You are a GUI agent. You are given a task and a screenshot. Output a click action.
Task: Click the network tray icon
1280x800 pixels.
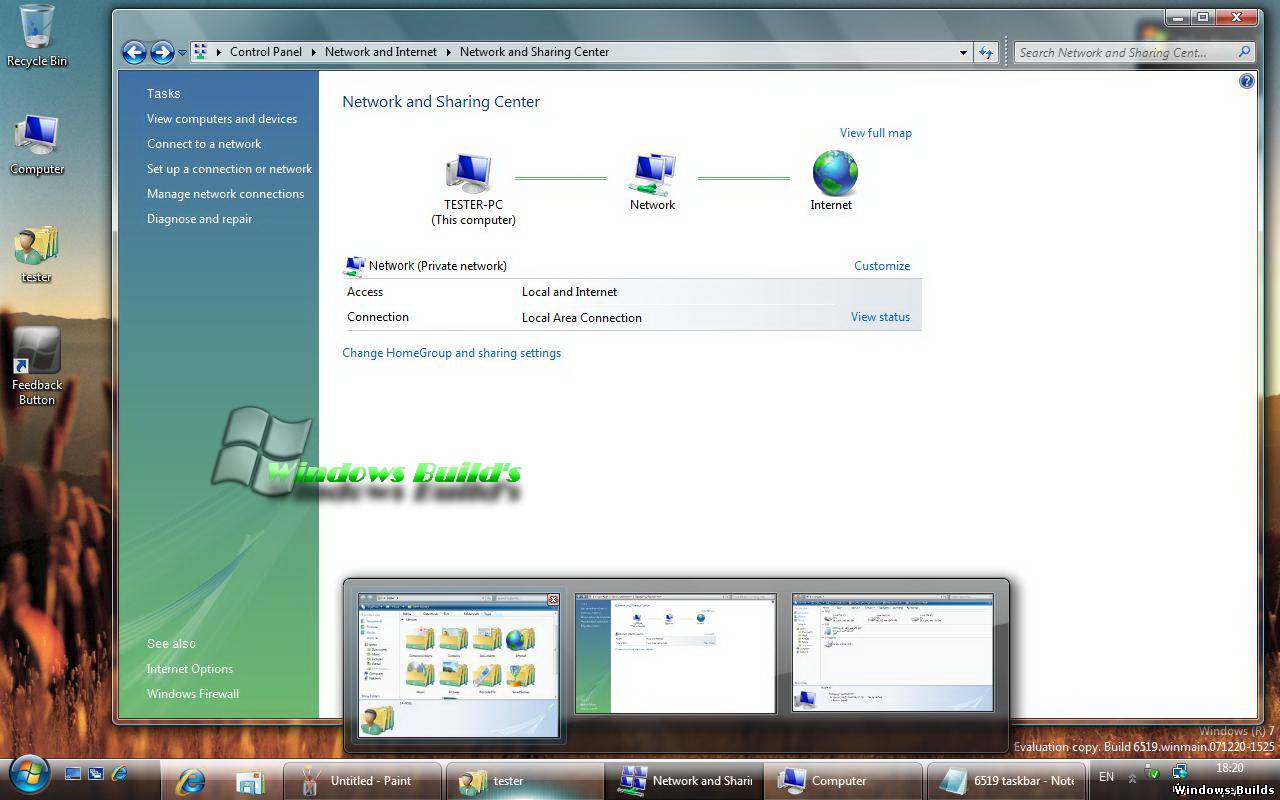1179,772
